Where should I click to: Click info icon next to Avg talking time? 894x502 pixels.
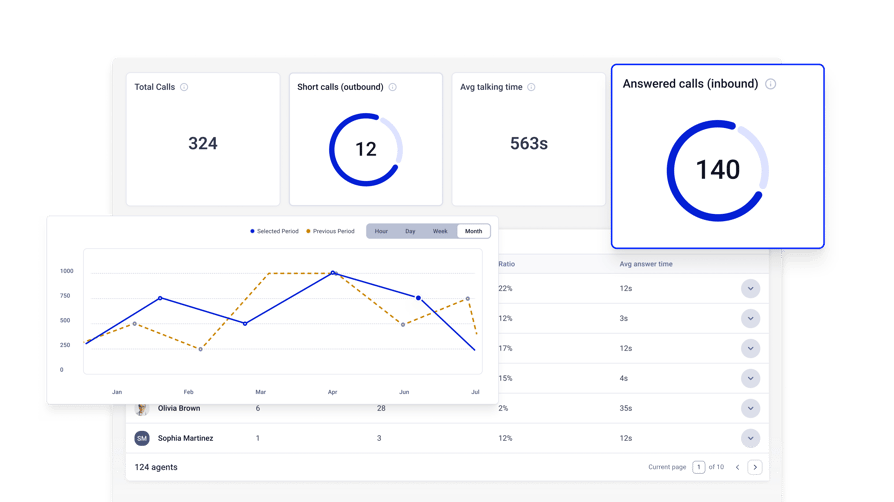tap(531, 87)
